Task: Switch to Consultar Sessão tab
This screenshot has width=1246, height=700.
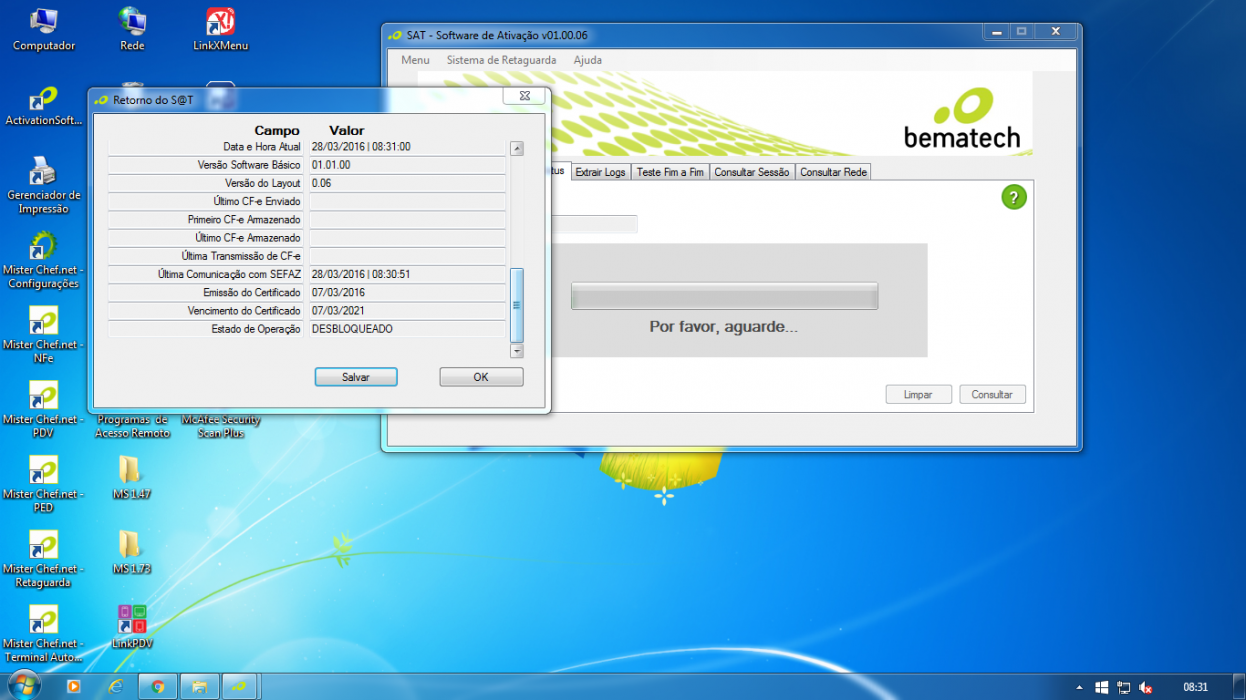Action: point(751,172)
